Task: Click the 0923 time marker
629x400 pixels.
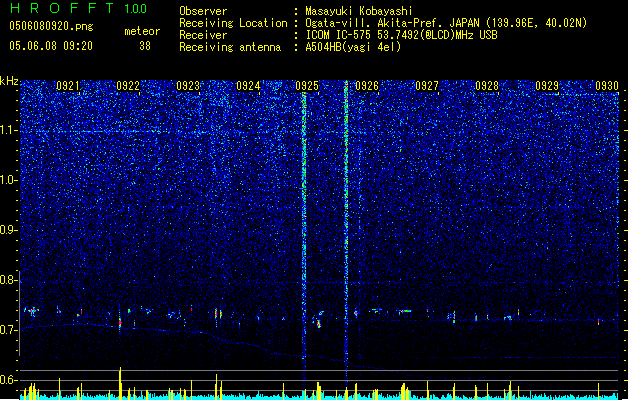Action: click(188, 86)
